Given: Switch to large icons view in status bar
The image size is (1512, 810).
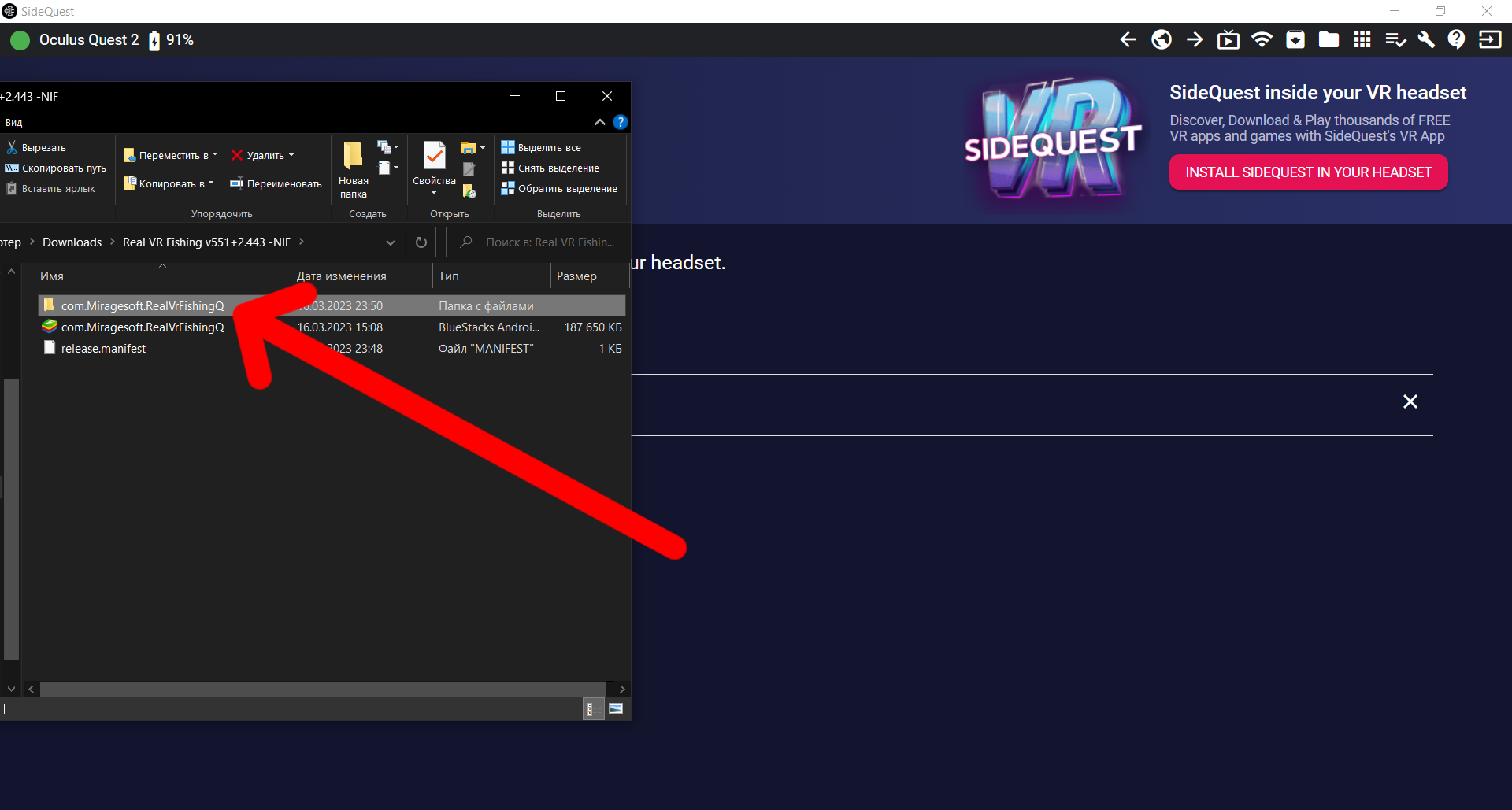Looking at the screenshot, I should (616, 709).
